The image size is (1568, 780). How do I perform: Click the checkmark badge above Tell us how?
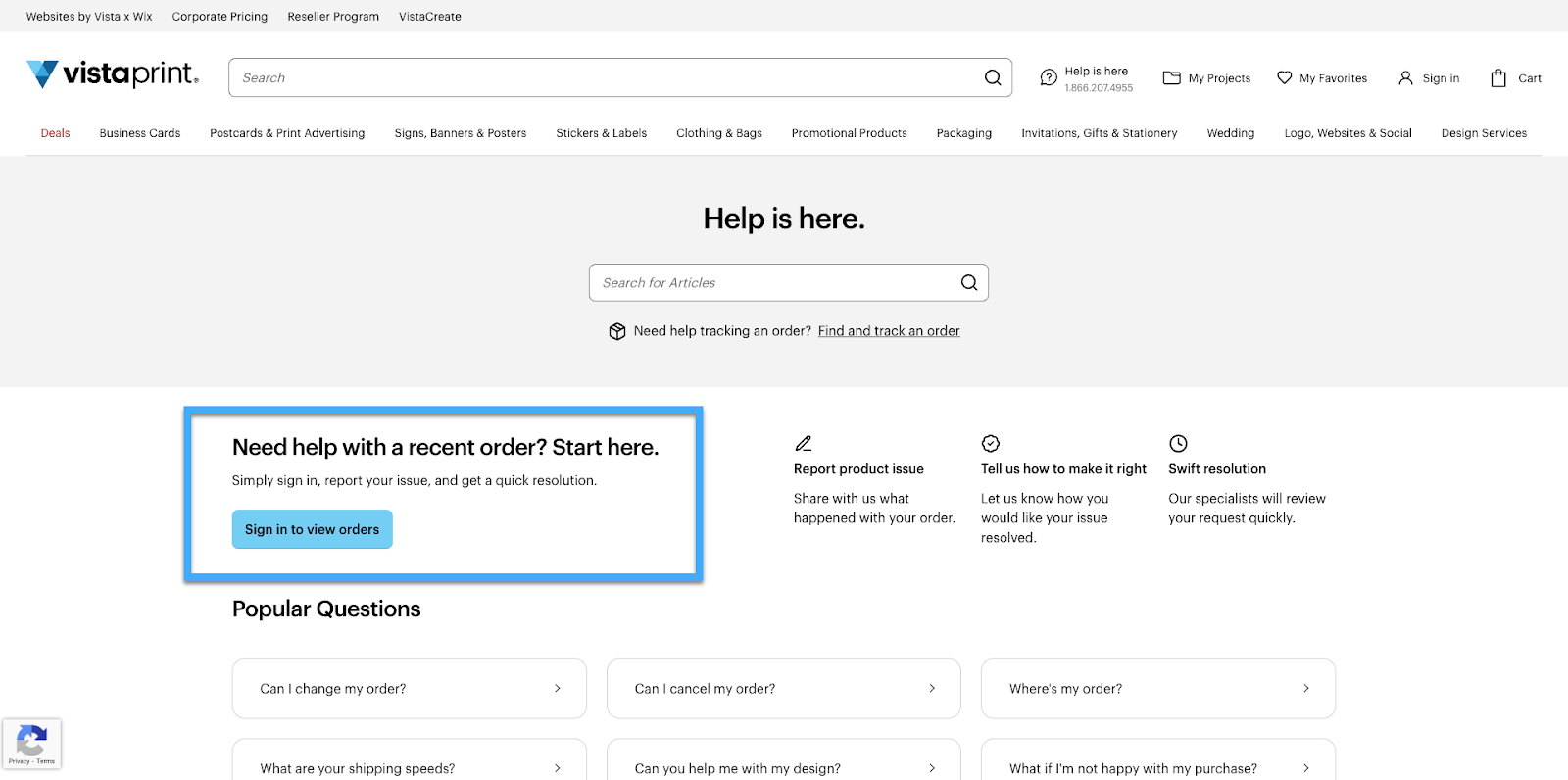tap(991, 443)
